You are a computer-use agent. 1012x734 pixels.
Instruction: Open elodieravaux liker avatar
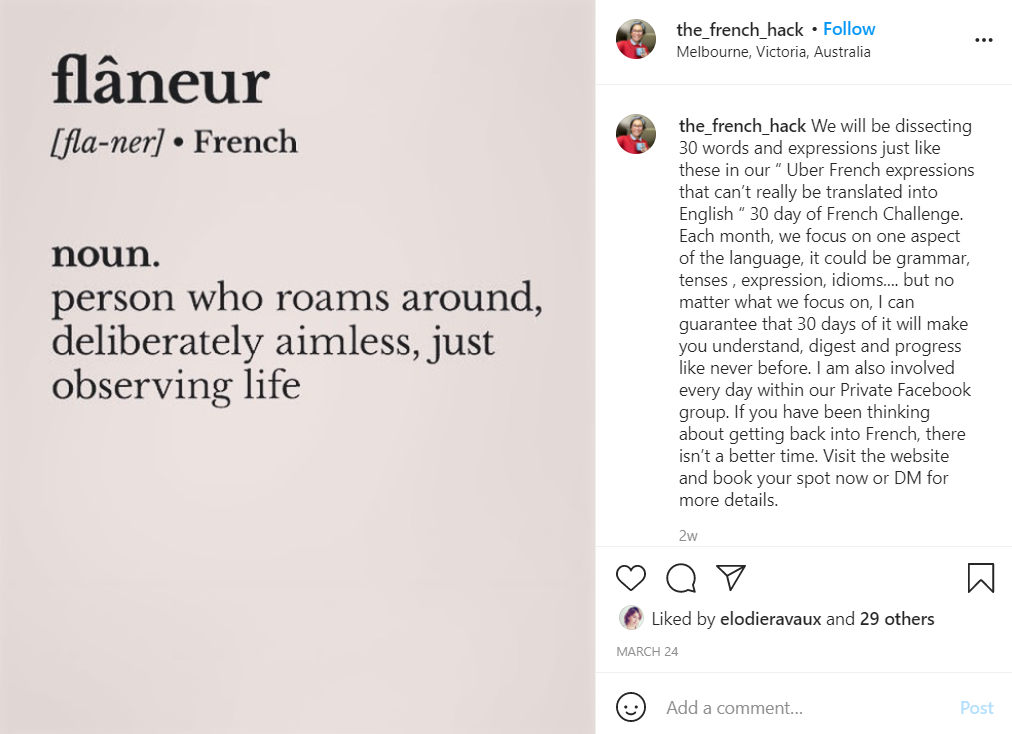631,618
